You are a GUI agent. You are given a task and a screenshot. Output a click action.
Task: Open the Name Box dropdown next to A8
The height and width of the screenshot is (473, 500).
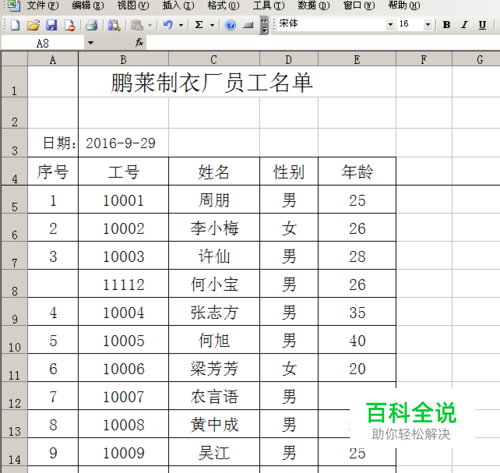(91, 43)
